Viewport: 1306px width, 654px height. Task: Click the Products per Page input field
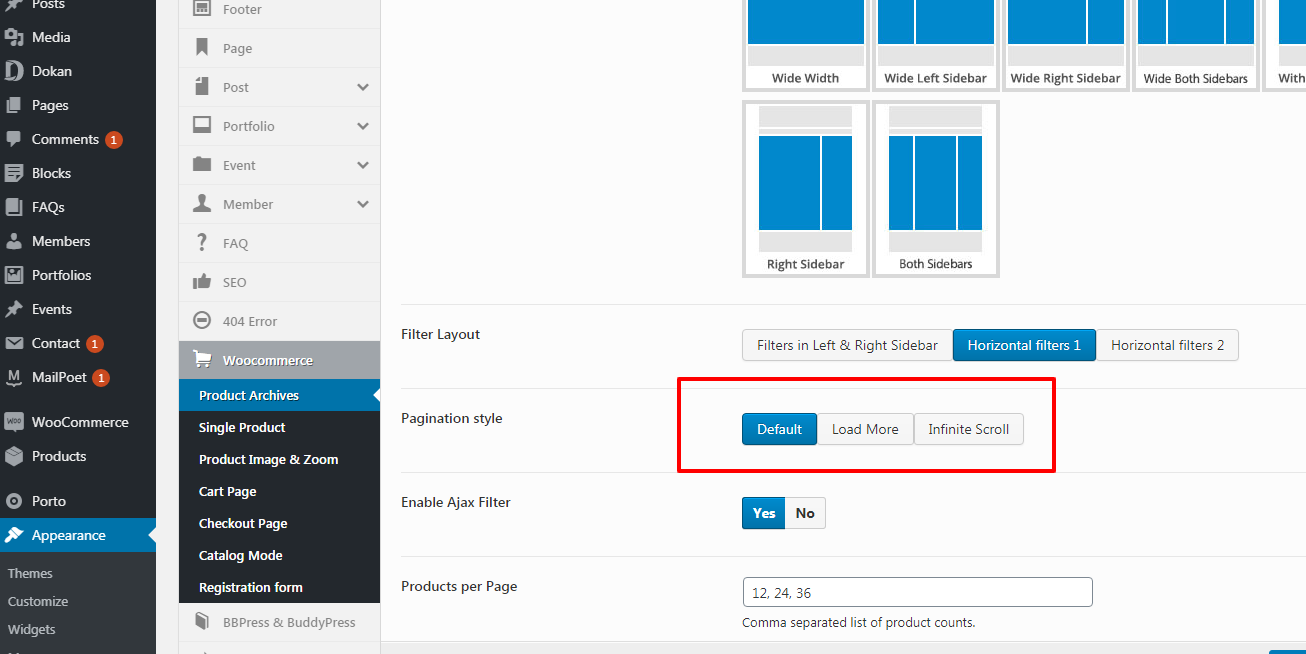click(x=917, y=592)
